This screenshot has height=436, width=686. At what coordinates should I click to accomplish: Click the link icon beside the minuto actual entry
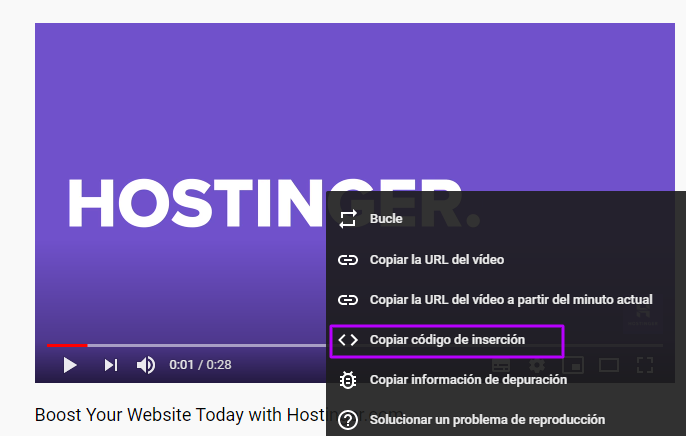click(348, 300)
